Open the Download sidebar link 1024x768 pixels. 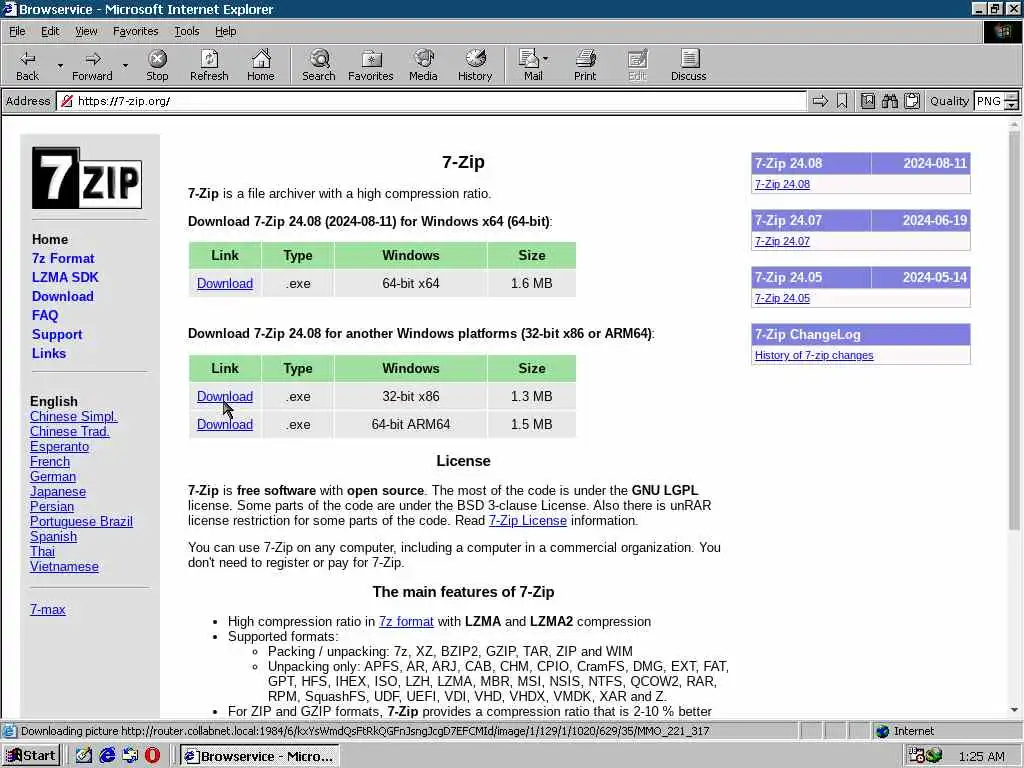pyautogui.click(x=62, y=296)
